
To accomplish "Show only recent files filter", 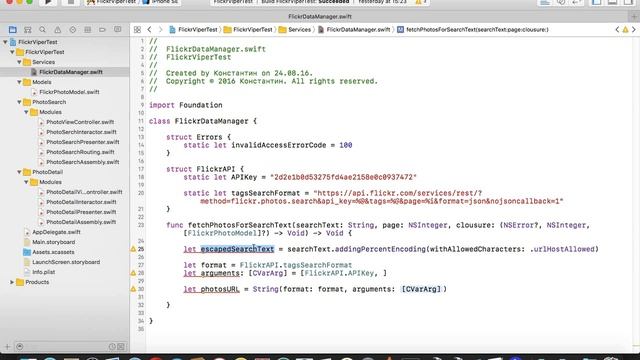I will pyautogui.click(x=112, y=347).
